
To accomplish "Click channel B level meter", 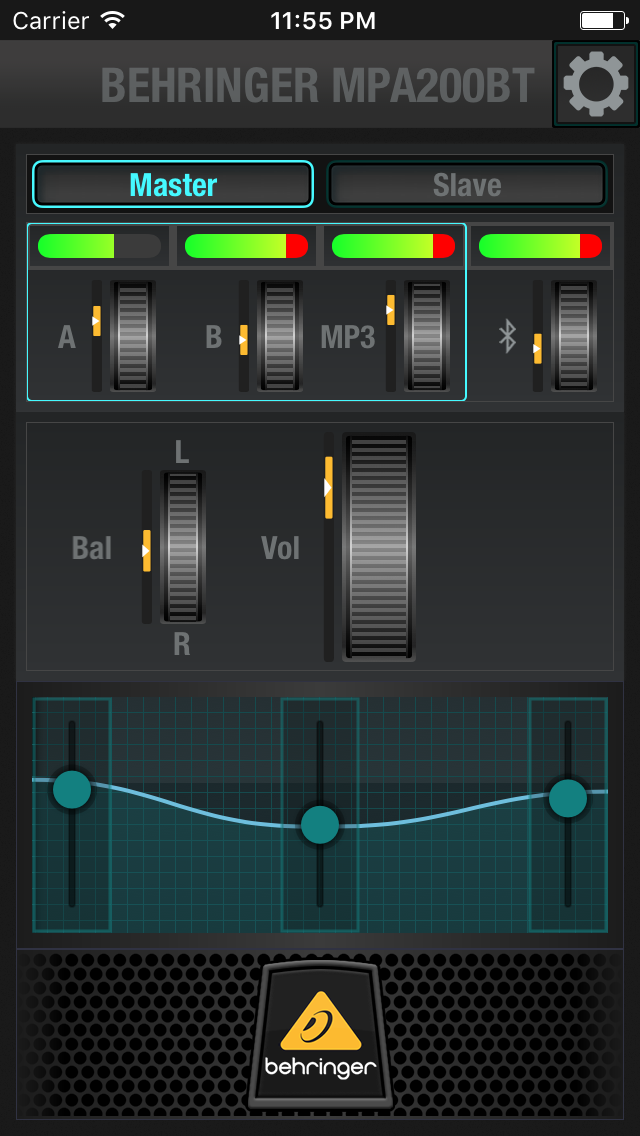I will (x=246, y=246).
